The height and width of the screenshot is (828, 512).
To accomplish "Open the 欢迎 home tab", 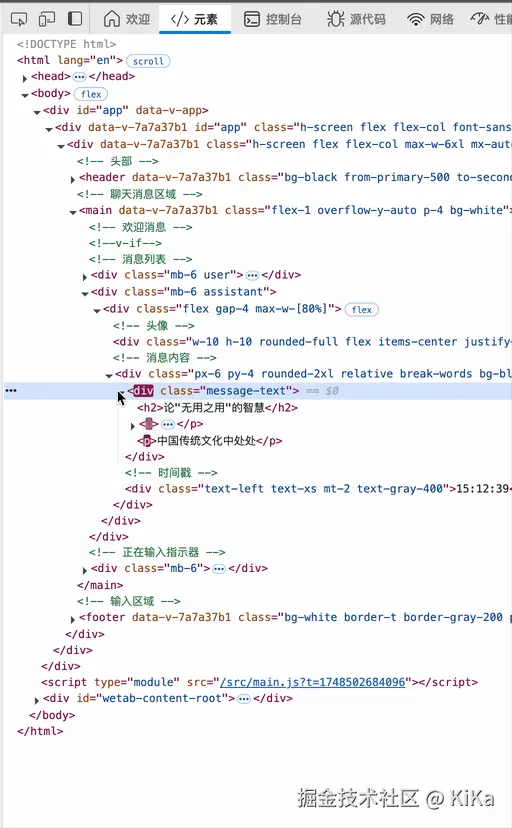I will pos(127,19).
